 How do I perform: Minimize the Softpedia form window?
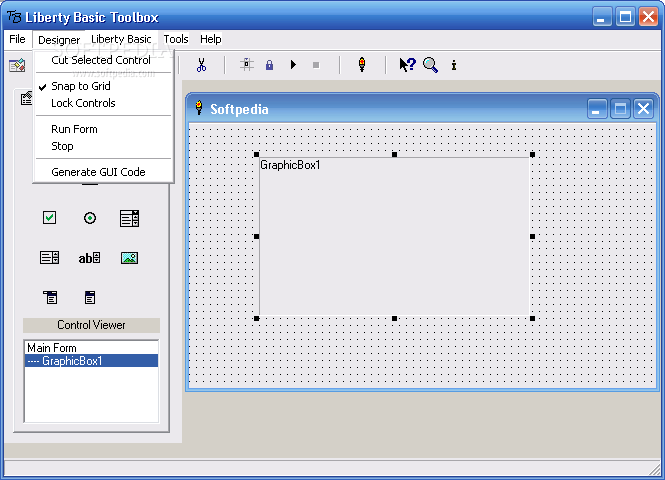[597, 109]
